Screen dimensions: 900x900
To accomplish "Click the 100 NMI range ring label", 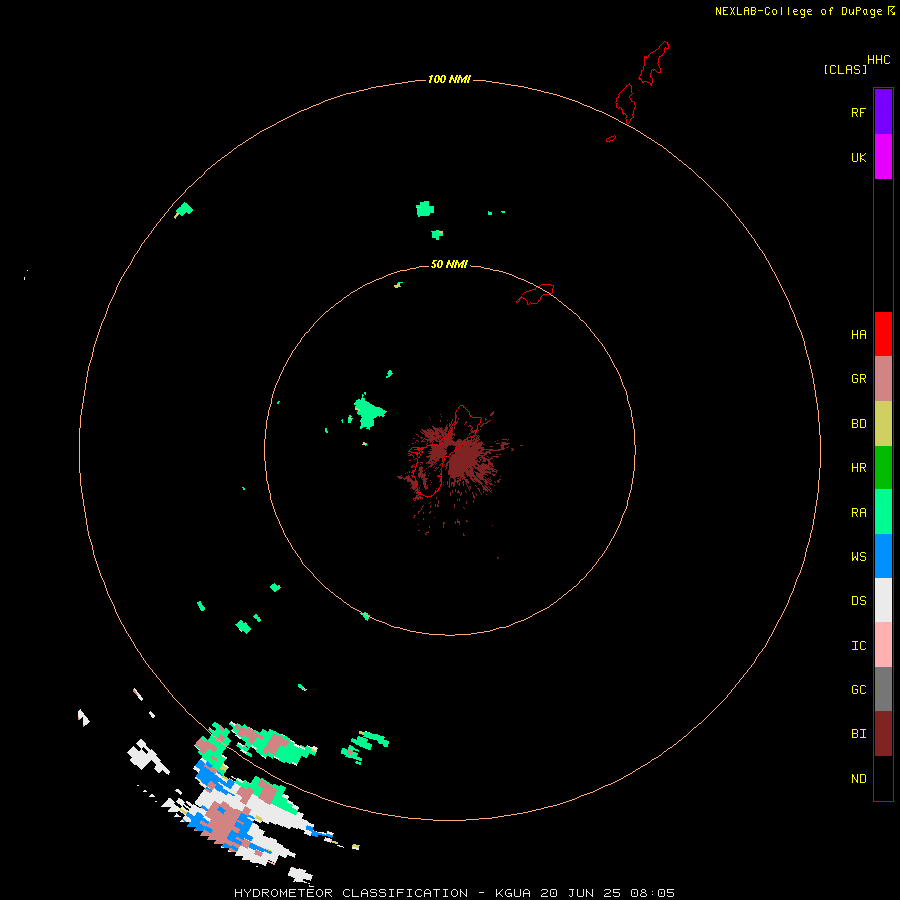I will [449, 79].
